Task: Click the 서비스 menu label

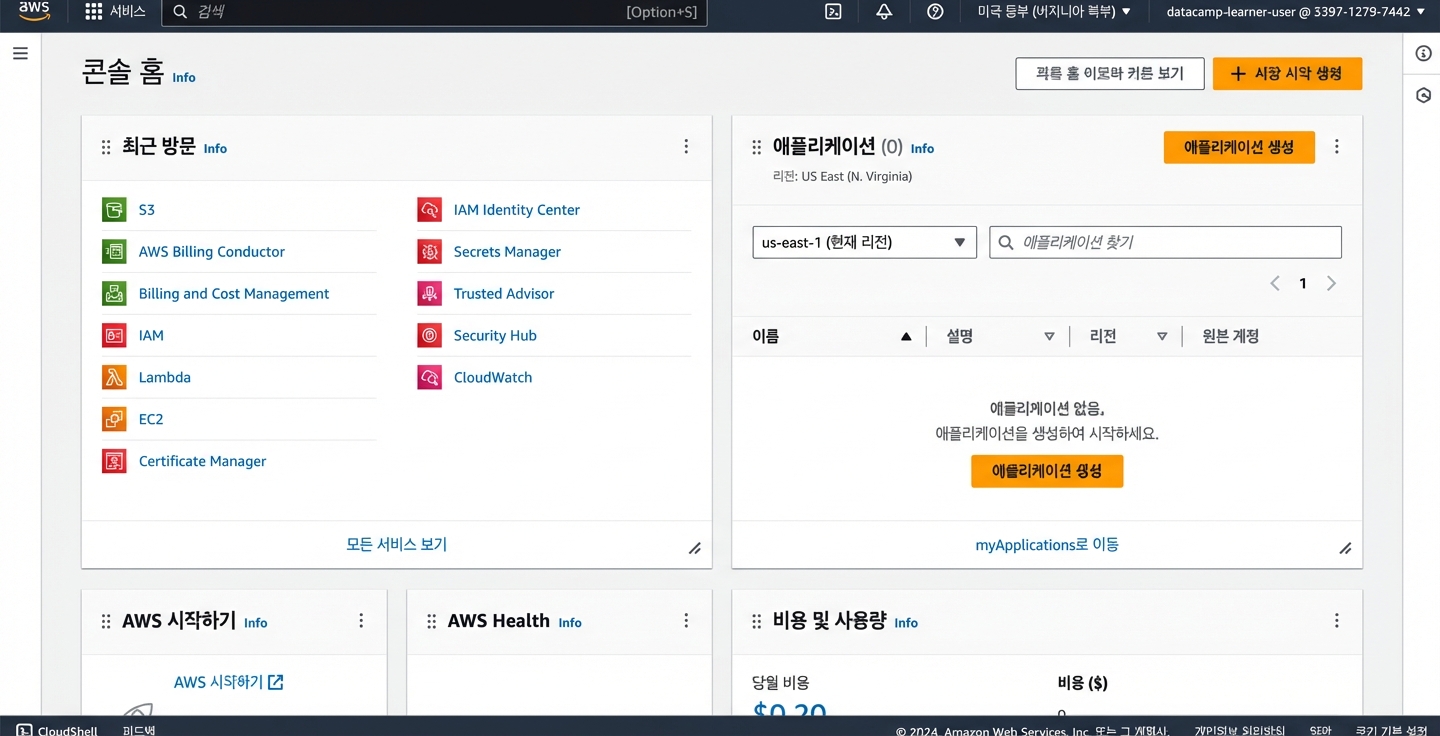Action: tap(127, 12)
